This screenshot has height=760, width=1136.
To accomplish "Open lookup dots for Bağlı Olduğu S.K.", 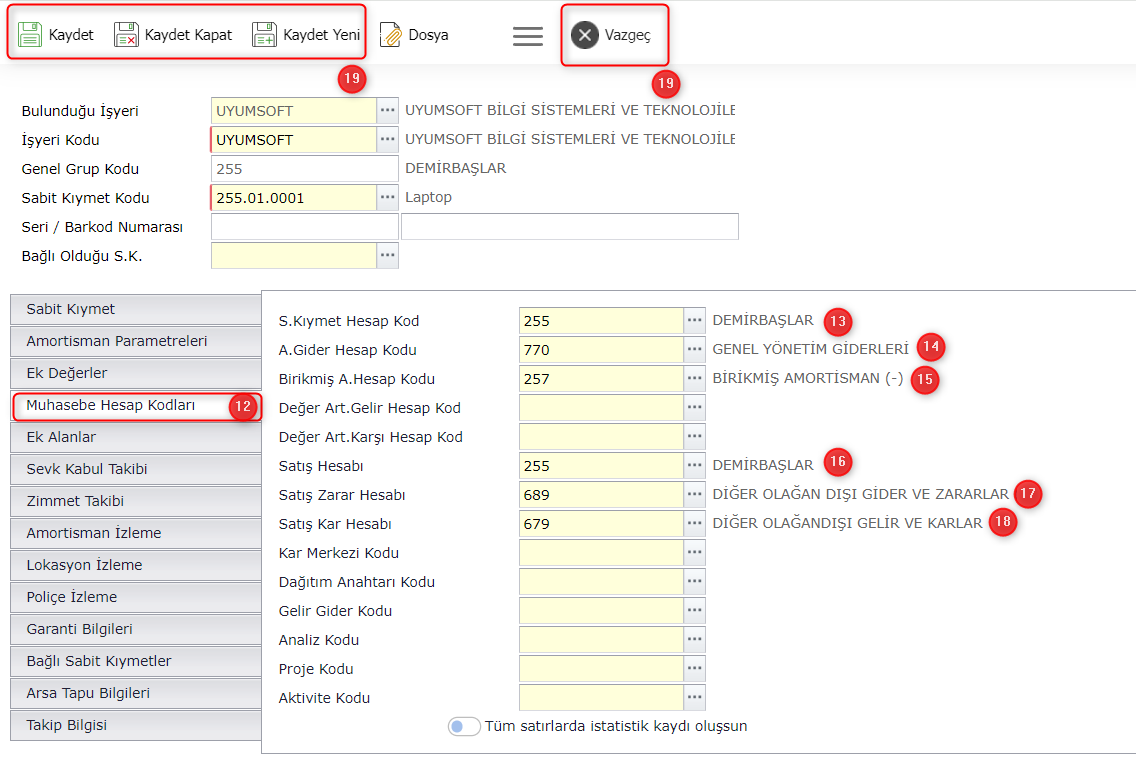I will point(387,256).
